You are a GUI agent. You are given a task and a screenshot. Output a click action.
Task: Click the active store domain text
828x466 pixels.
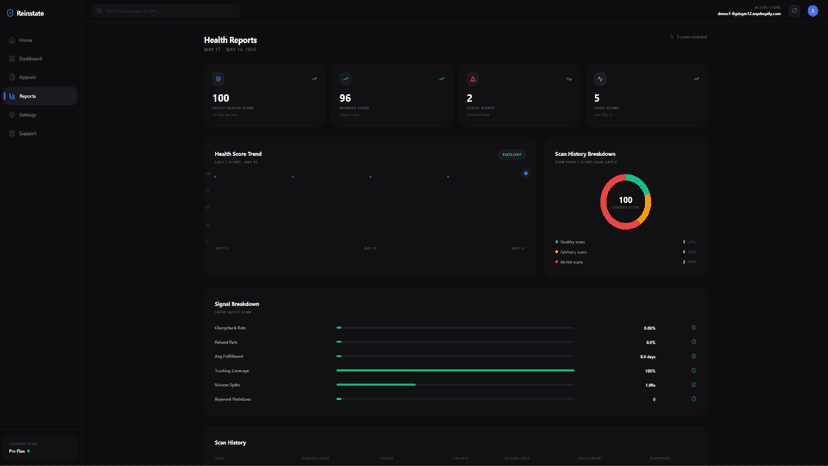click(749, 14)
